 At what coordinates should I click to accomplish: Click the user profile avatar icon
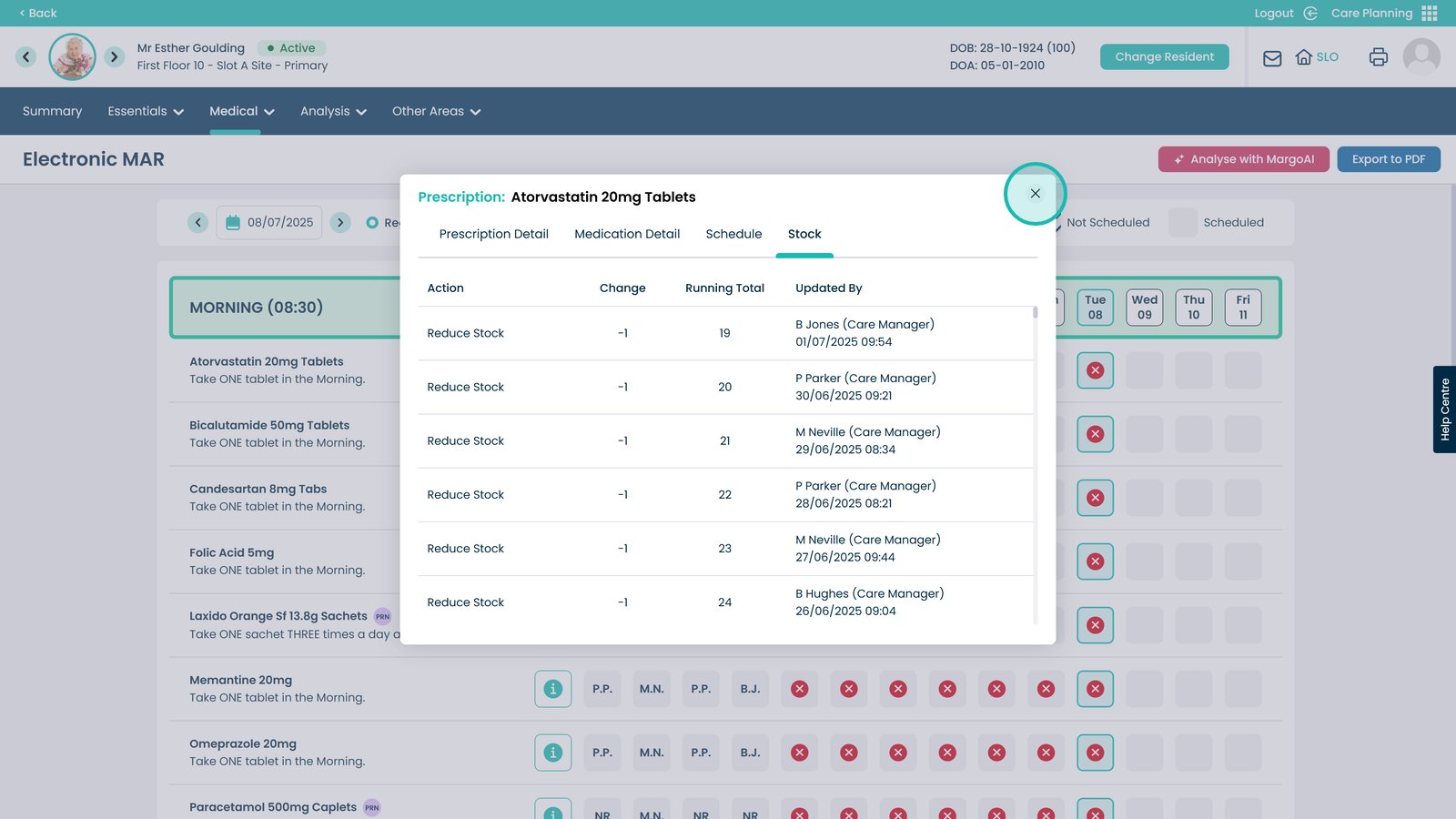pos(1421,57)
